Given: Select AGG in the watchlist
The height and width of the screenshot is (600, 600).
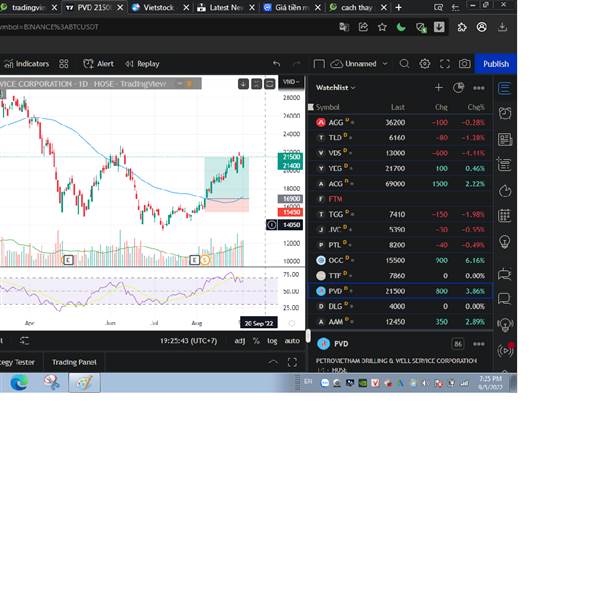Looking at the screenshot, I should tap(400, 122).
